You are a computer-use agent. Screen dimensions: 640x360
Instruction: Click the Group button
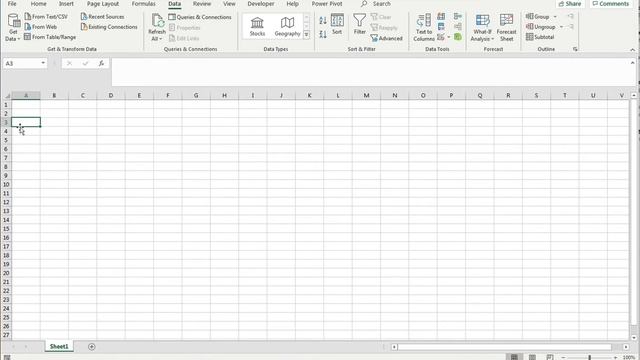click(537, 17)
